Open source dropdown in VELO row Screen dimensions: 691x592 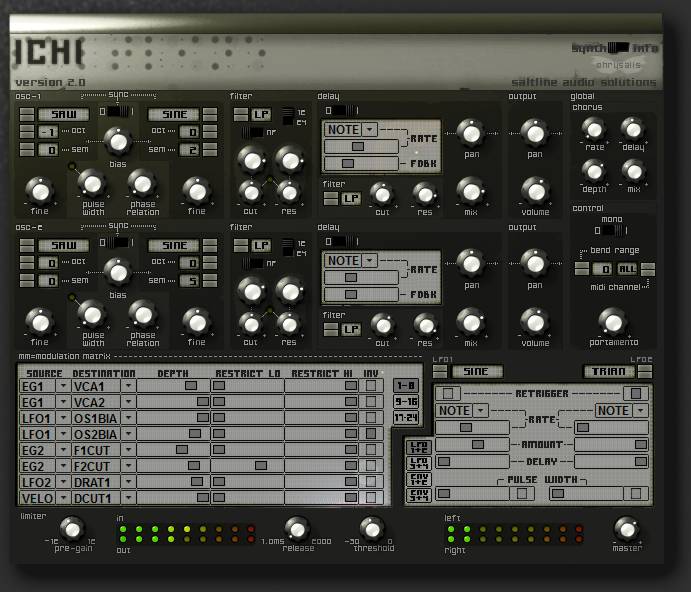pyautogui.click(x=63, y=498)
